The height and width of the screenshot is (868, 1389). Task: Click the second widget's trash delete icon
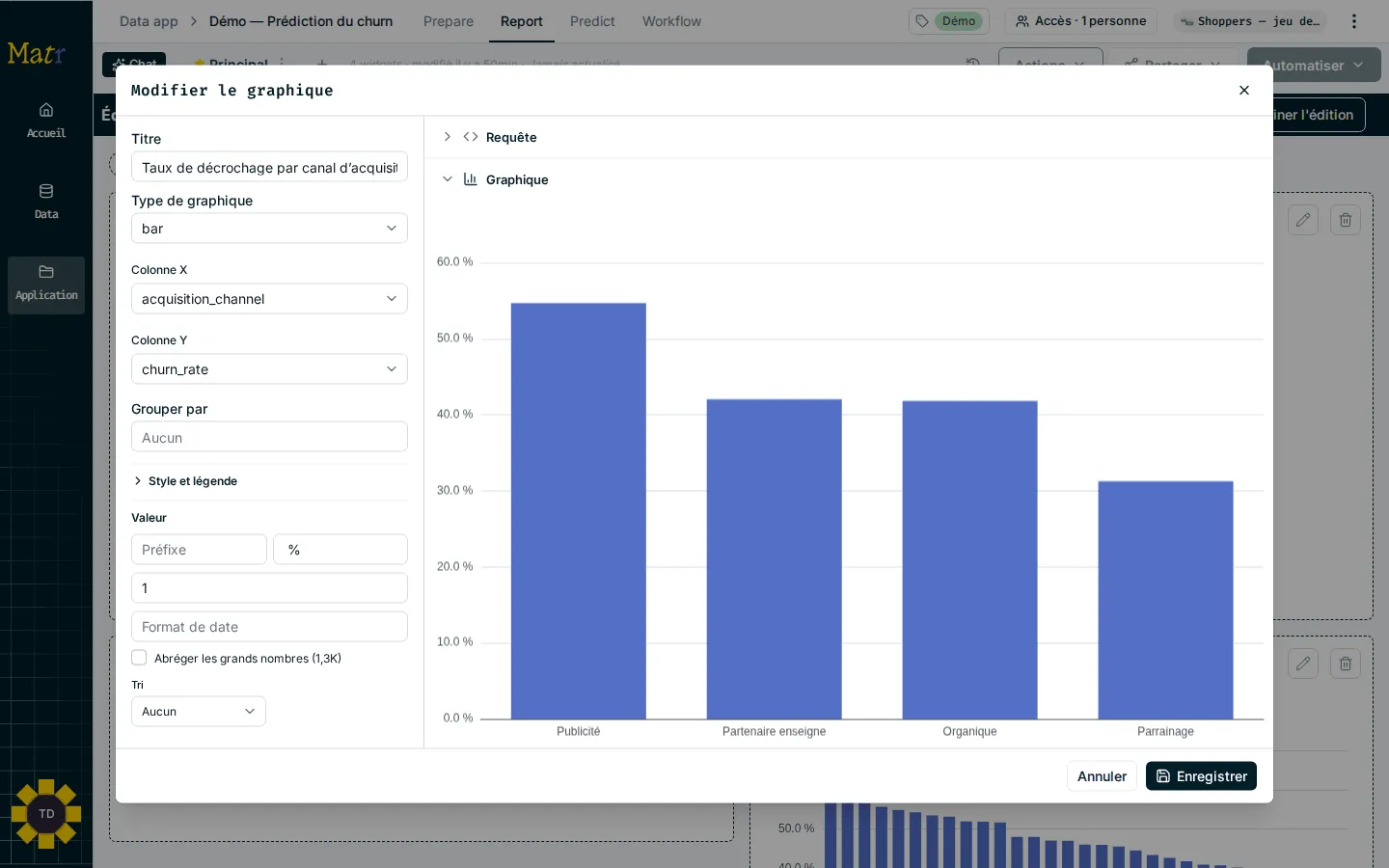[x=1346, y=664]
